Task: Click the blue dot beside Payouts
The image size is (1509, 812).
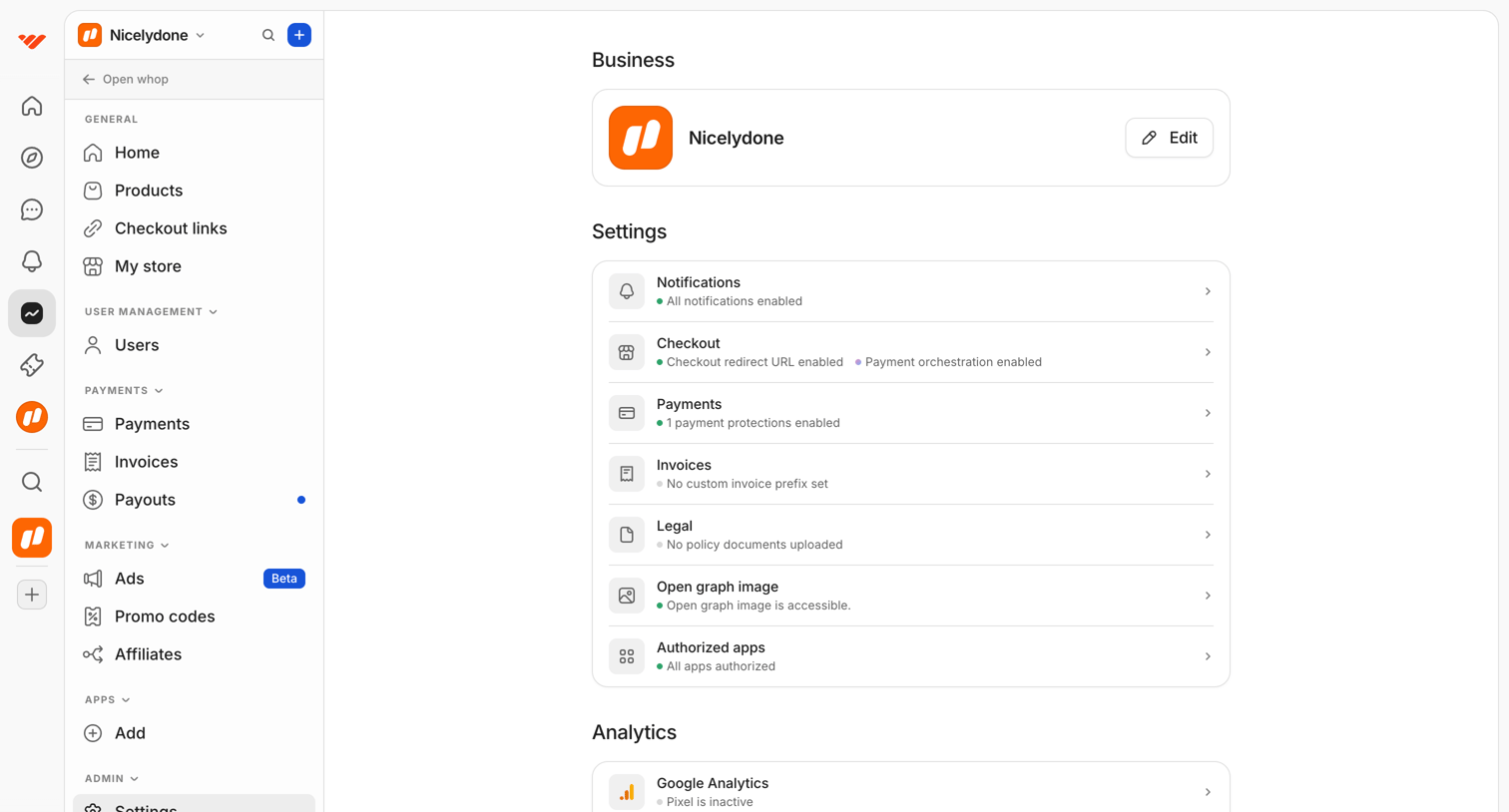Action: 301,500
